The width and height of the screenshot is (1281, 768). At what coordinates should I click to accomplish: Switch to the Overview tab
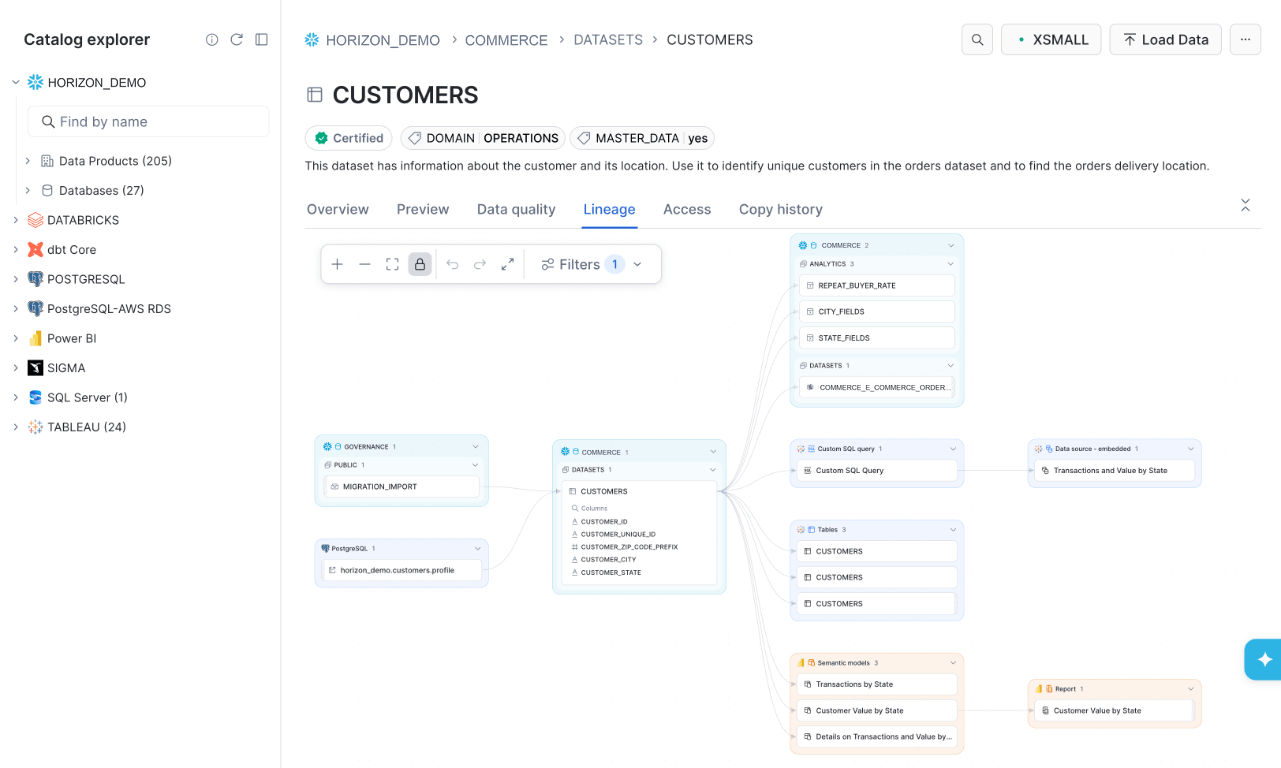[x=338, y=209]
